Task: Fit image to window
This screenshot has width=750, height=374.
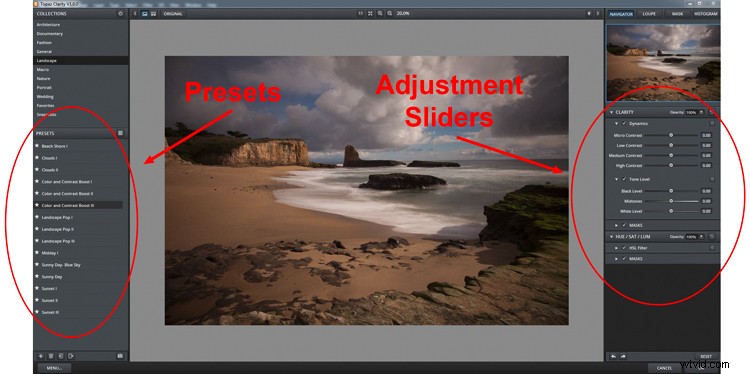Action: pos(370,14)
